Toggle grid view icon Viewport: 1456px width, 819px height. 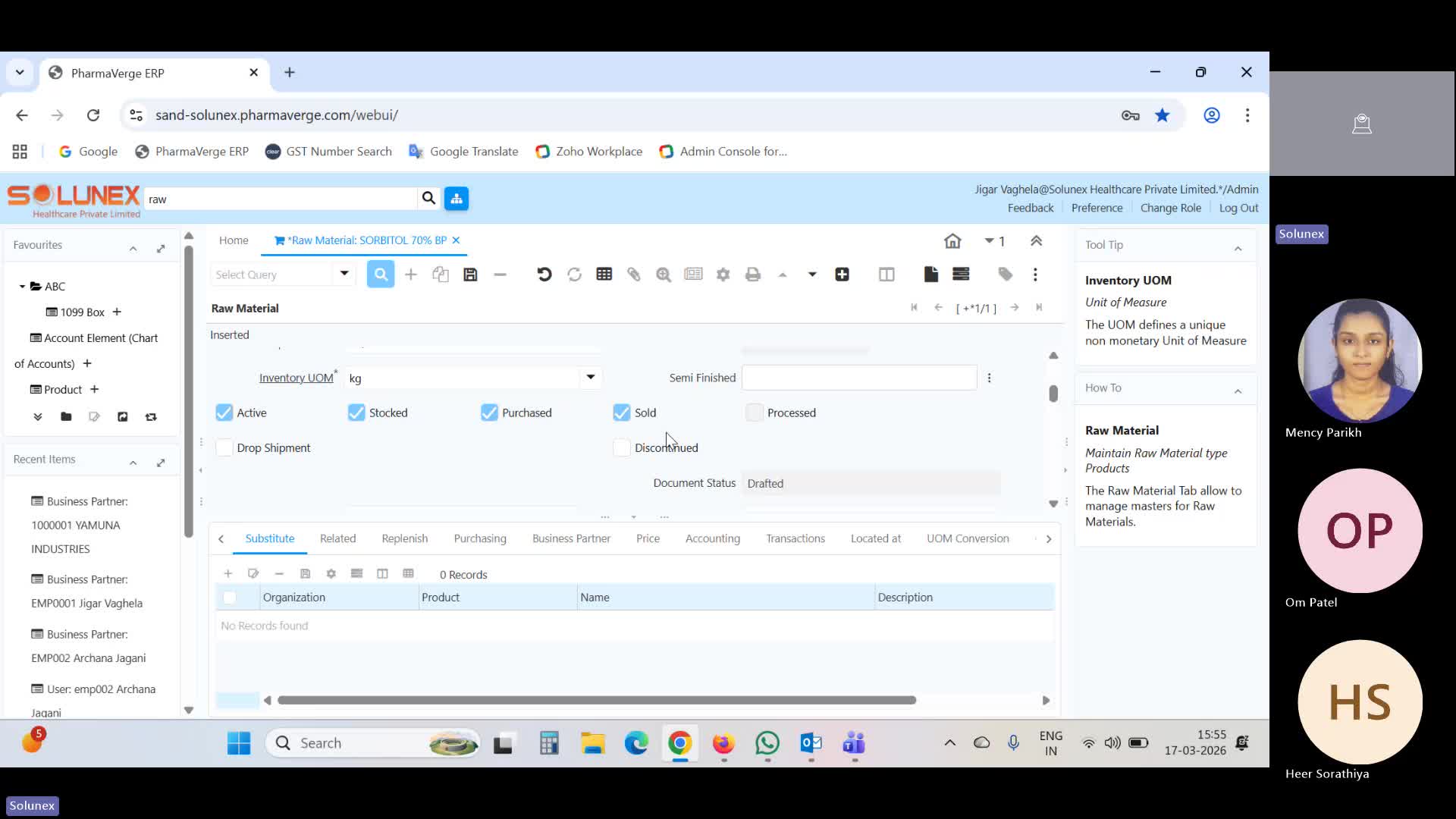click(604, 275)
